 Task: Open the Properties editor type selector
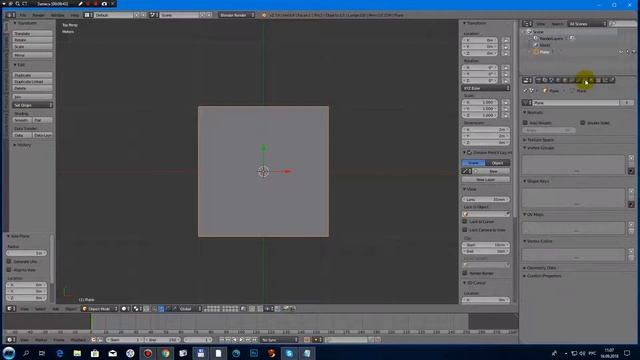click(527, 80)
